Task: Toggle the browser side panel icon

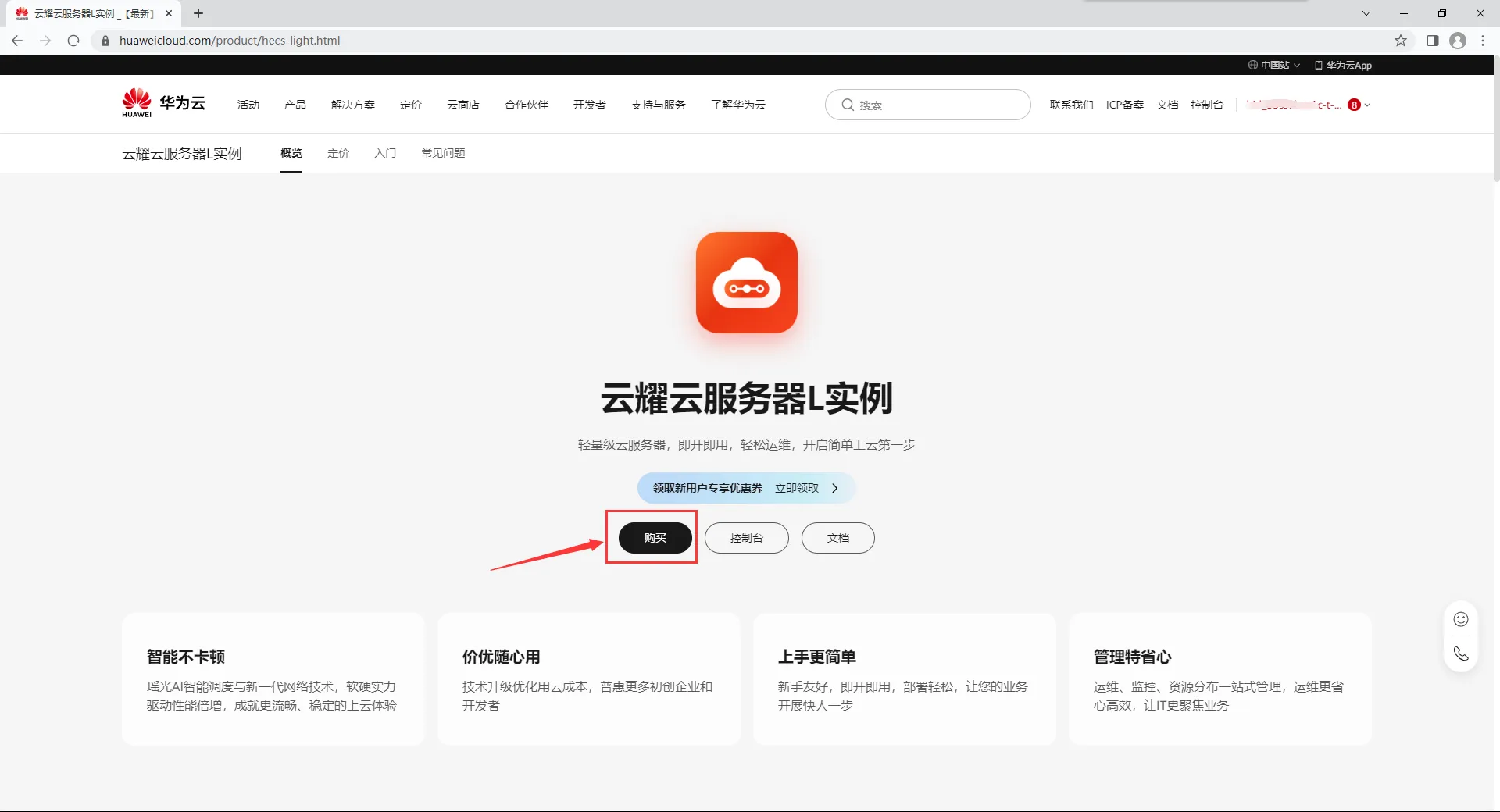Action: click(x=1433, y=41)
